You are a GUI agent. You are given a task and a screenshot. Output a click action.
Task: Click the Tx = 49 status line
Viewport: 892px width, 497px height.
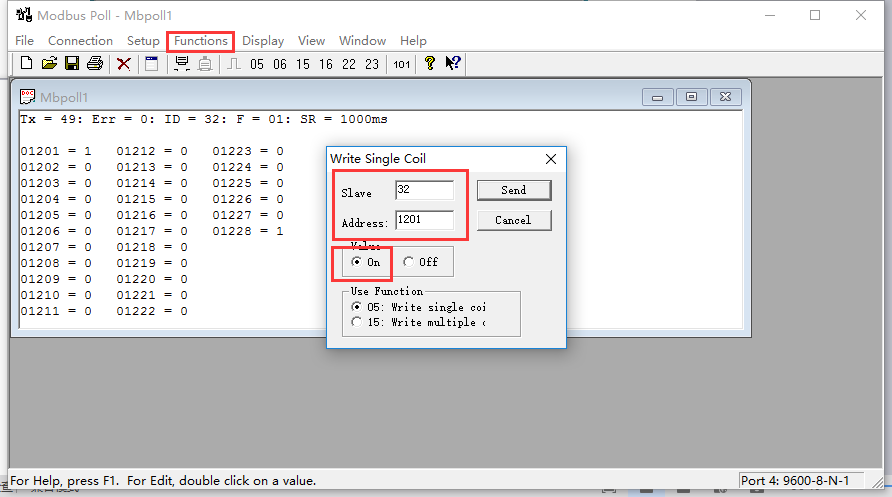point(204,119)
